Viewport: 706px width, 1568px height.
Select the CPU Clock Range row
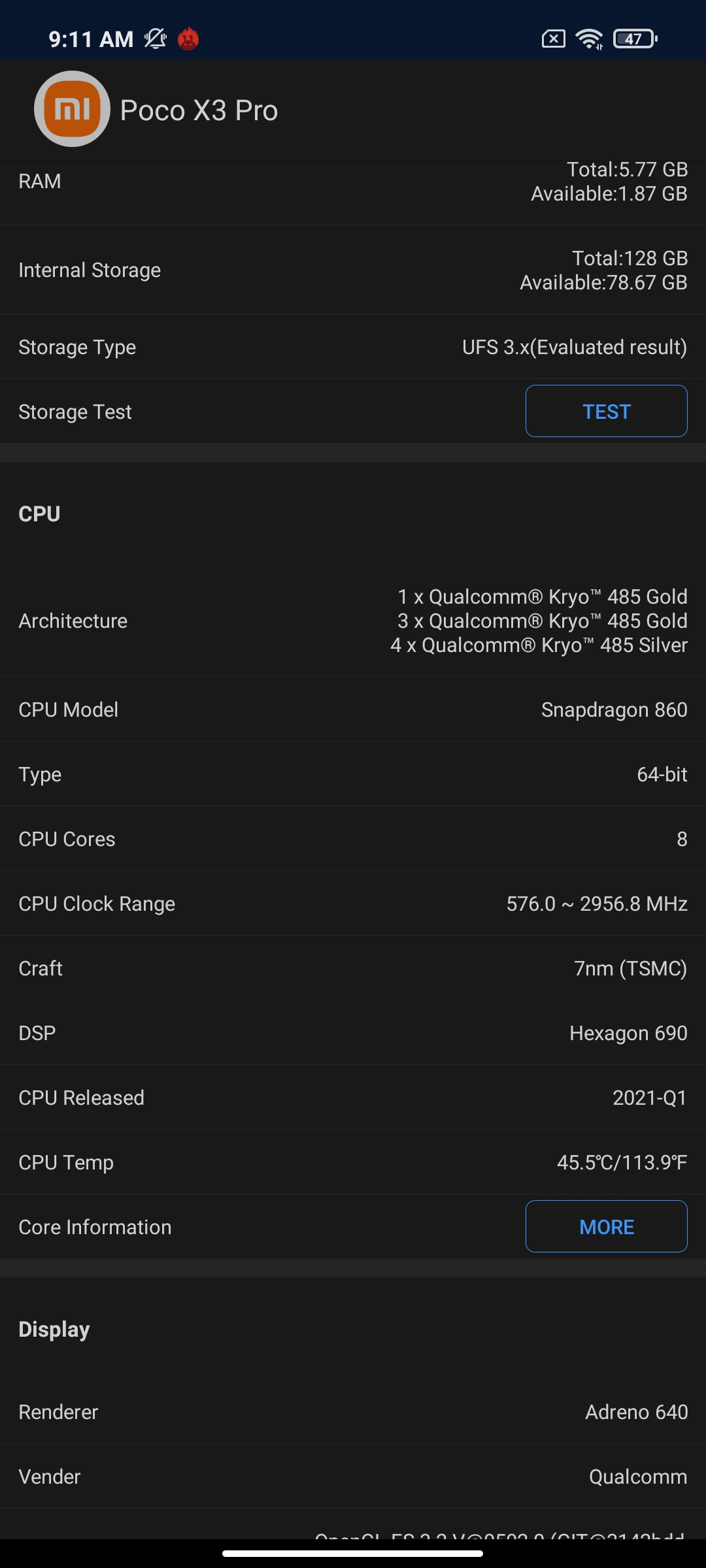pyautogui.click(x=353, y=904)
